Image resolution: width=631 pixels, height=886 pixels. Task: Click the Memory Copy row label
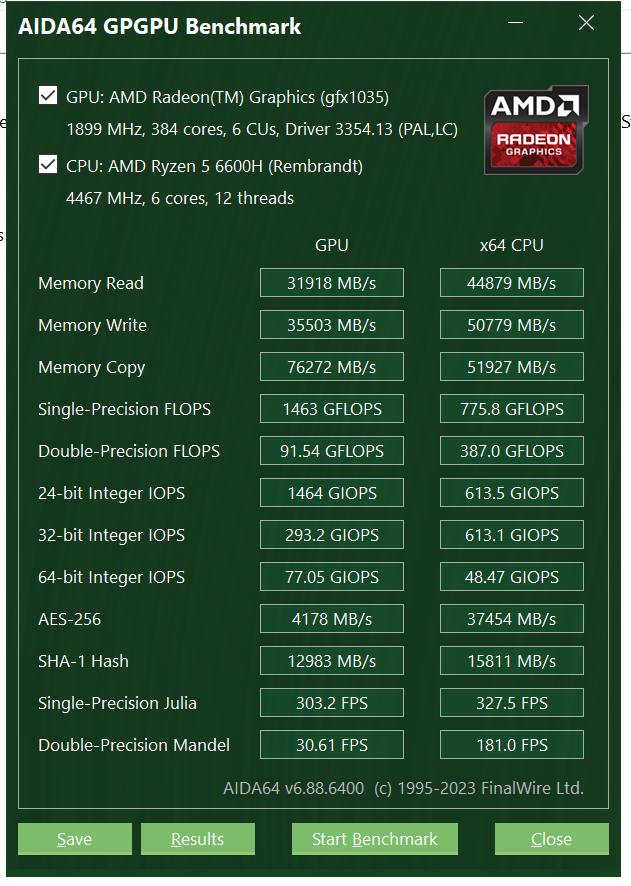point(92,368)
